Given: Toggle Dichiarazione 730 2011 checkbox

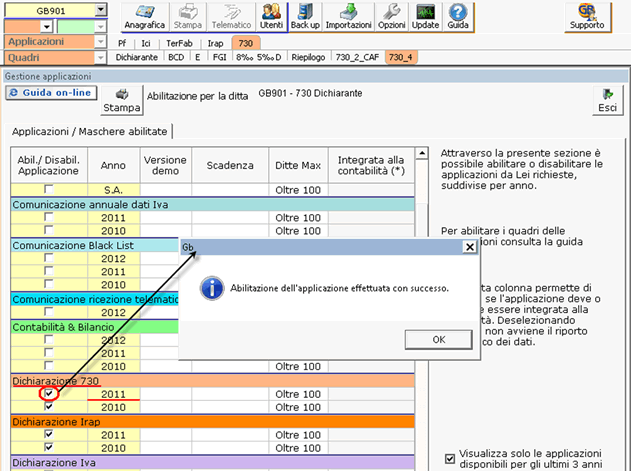Looking at the screenshot, I should pyautogui.click(x=49, y=393).
